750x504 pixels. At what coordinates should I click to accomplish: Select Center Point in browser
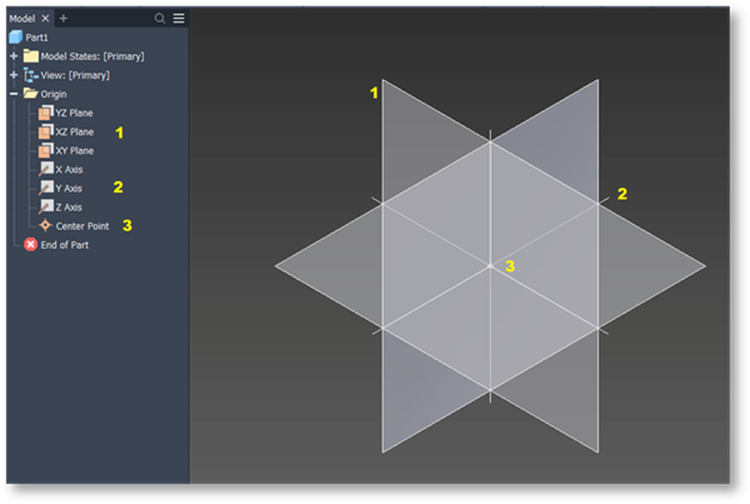pos(82,226)
